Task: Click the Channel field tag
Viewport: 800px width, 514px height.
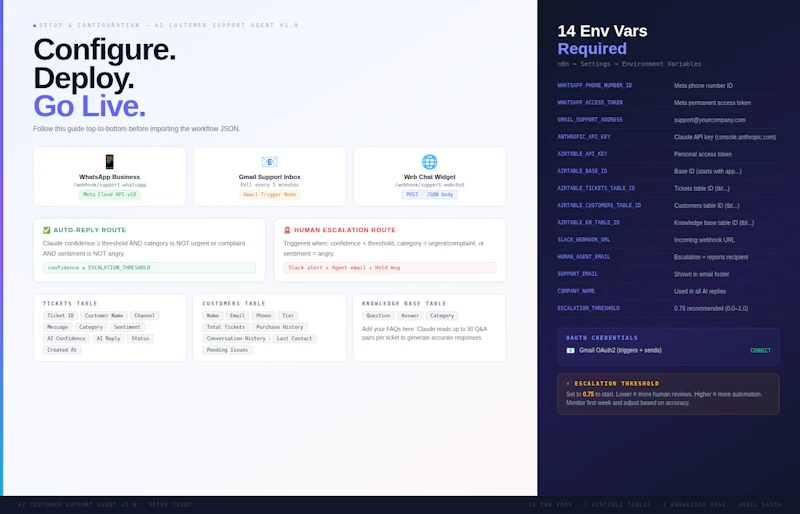Action: (145, 315)
